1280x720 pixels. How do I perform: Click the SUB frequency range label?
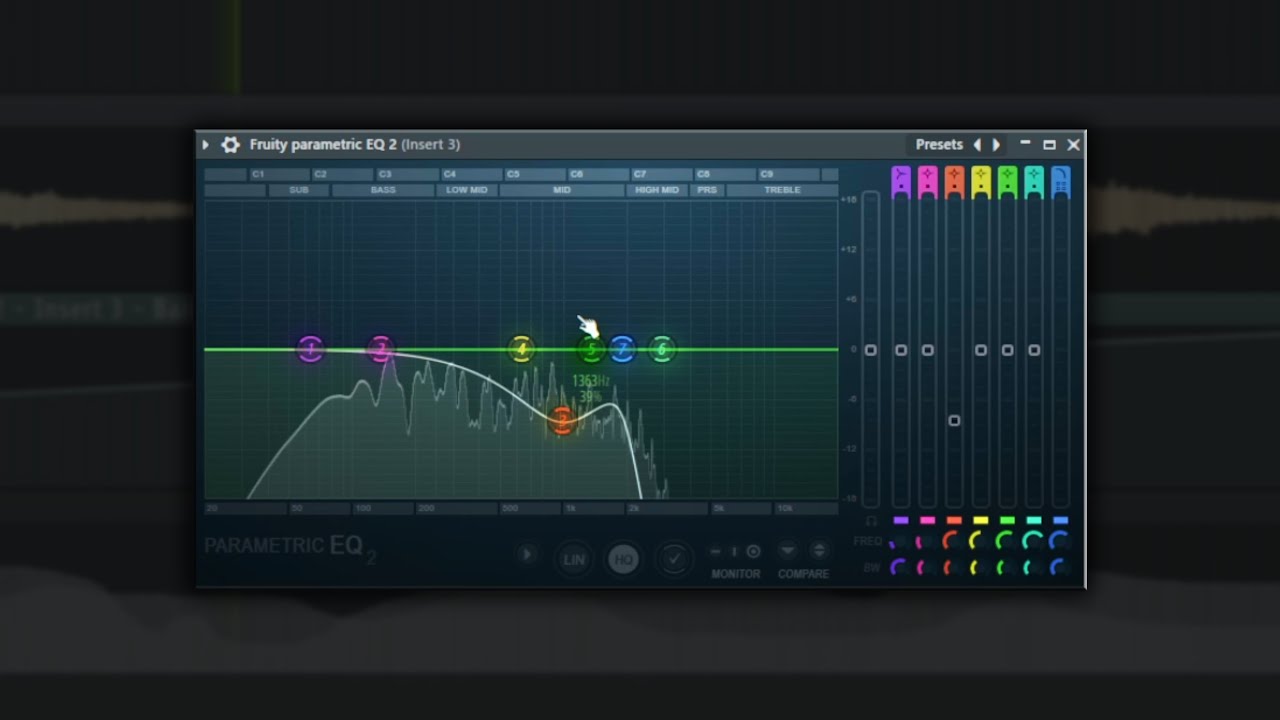pos(299,190)
